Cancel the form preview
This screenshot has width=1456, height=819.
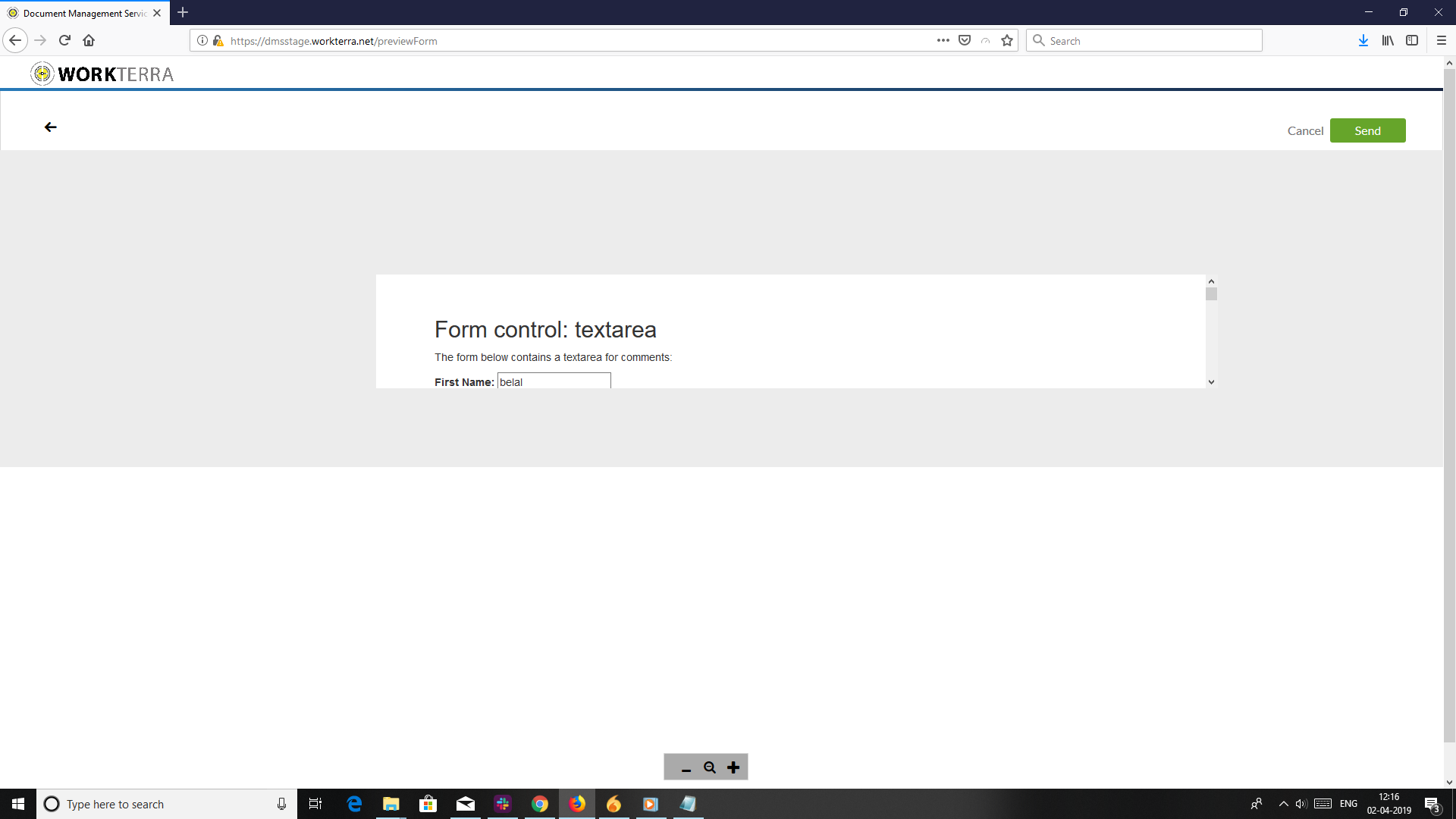pos(1305,130)
